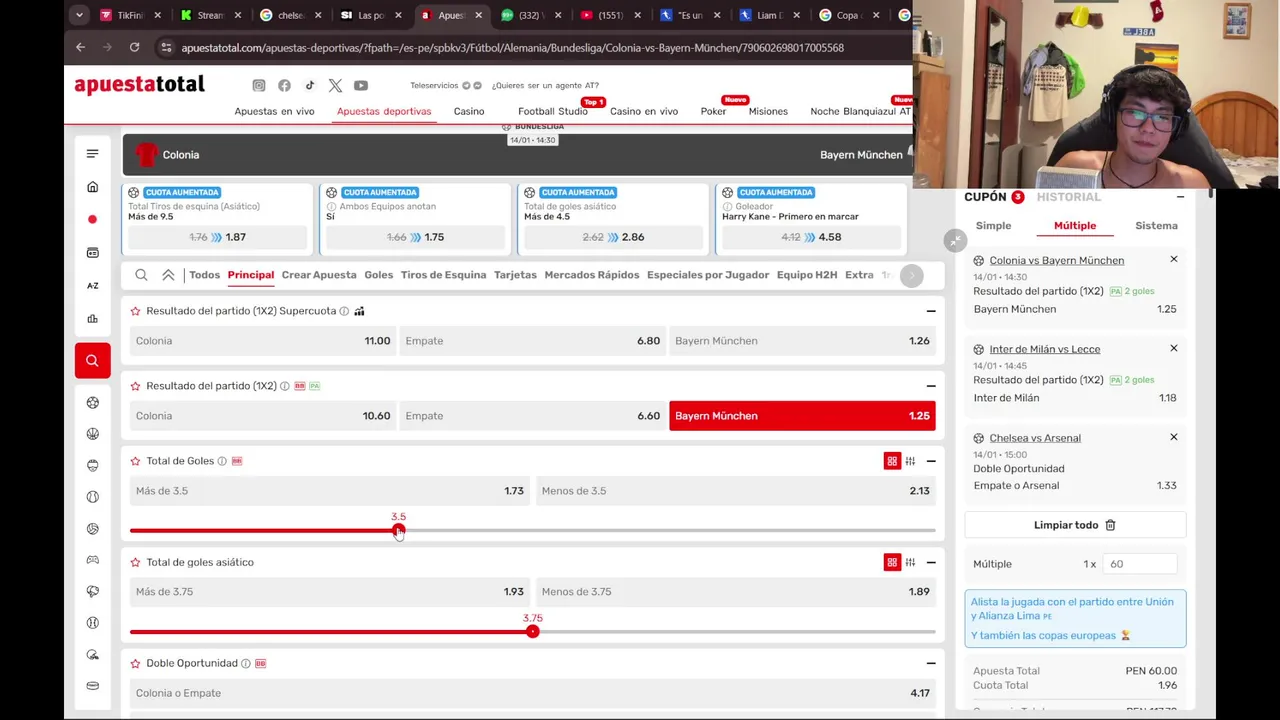Viewport: 1280px width, 720px height.
Task: Open apuestatotal Facebook icon
Action: point(284,85)
